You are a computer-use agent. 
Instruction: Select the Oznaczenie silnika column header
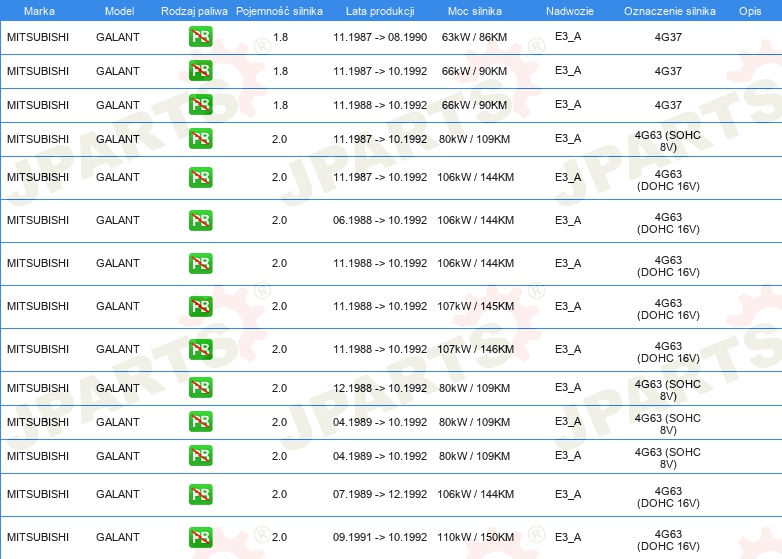670,11
